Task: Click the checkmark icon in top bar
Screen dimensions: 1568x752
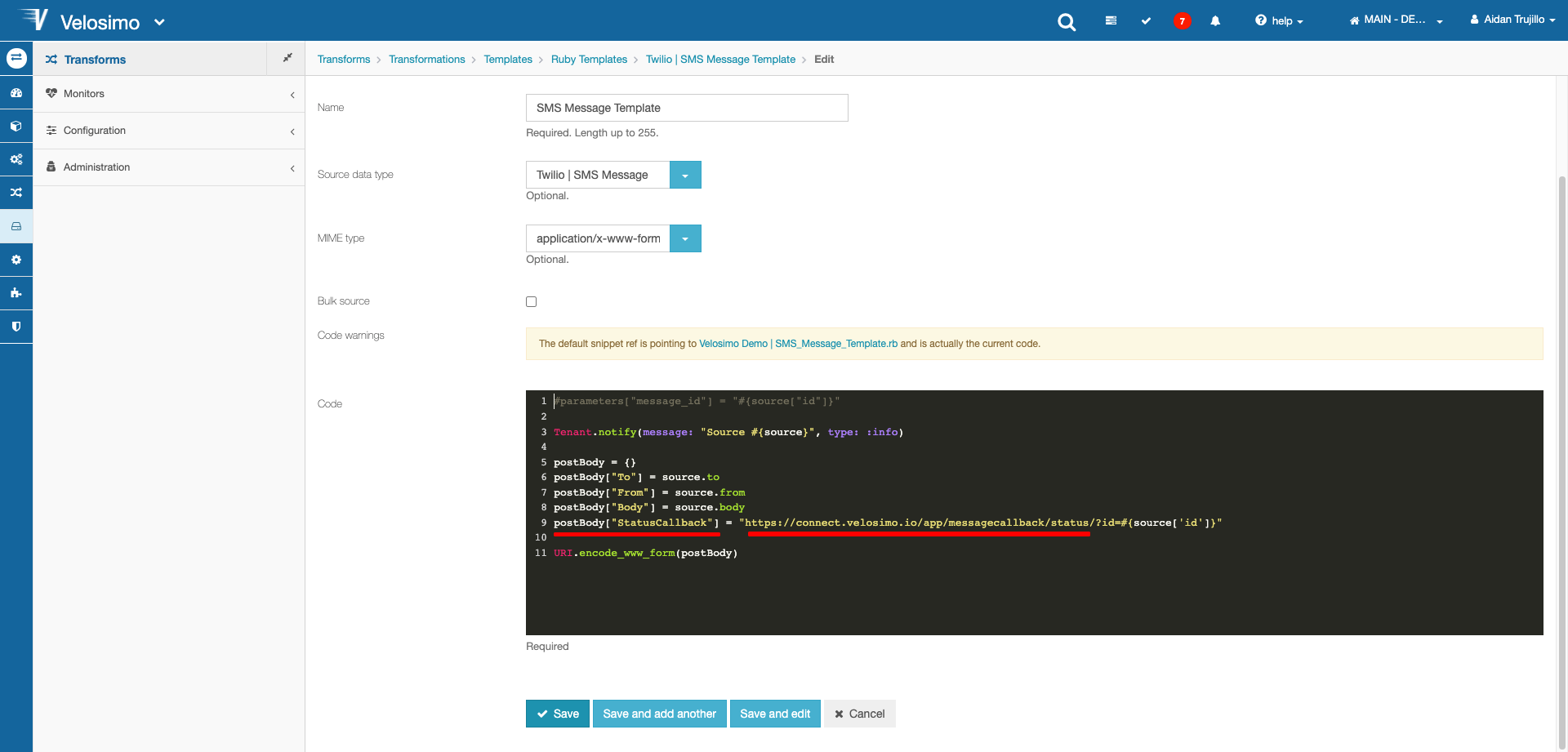Action: (x=1146, y=20)
